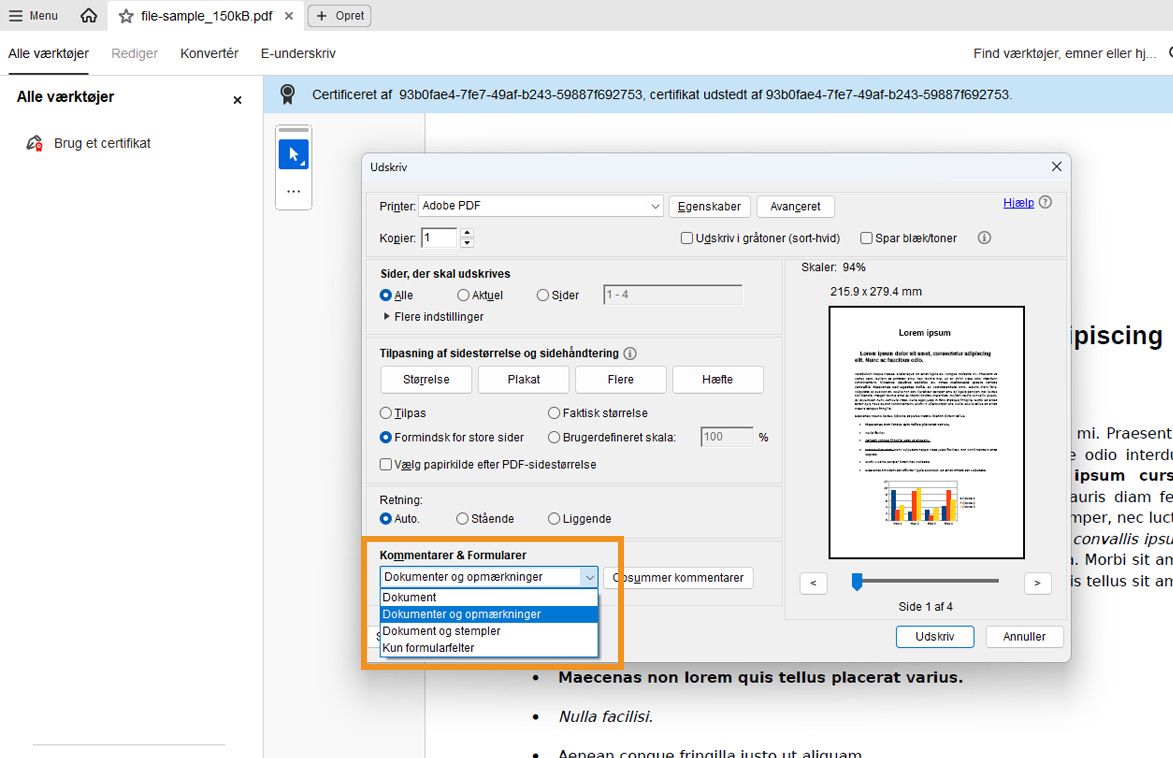Choose Dokument og stempler option
This screenshot has height=758, width=1173.
coord(489,631)
